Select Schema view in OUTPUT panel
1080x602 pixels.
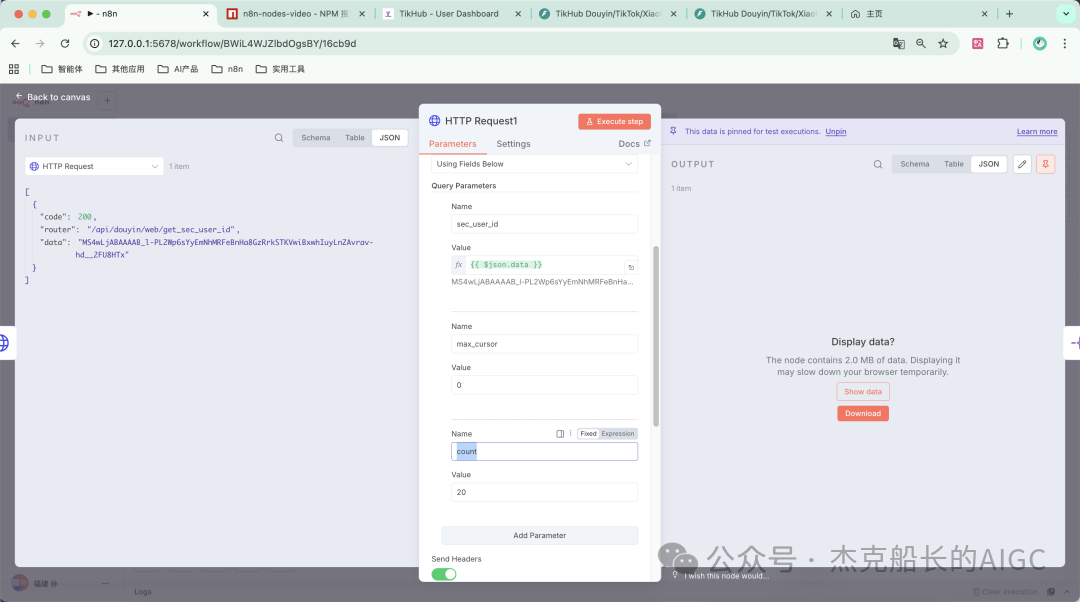coord(915,164)
